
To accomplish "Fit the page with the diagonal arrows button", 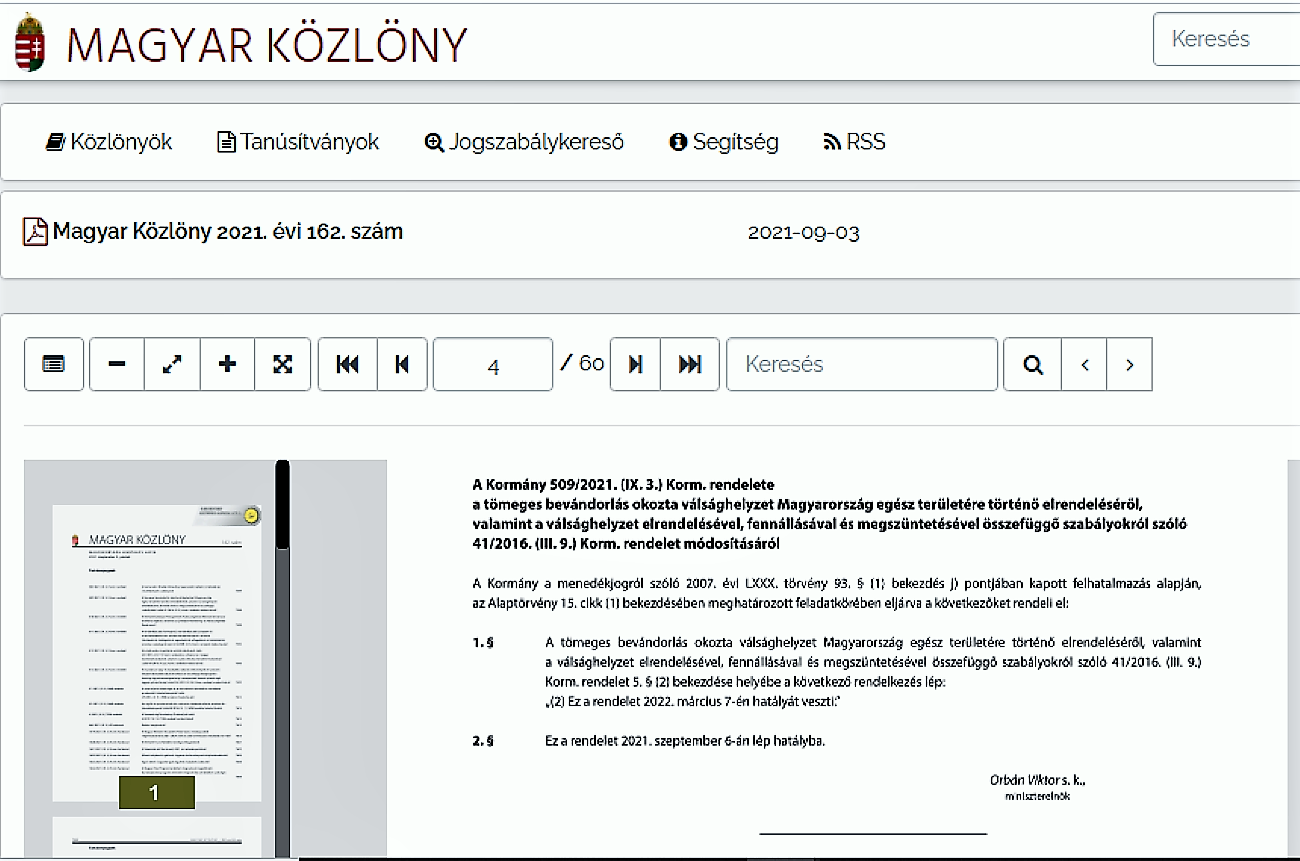I will (172, 364).
